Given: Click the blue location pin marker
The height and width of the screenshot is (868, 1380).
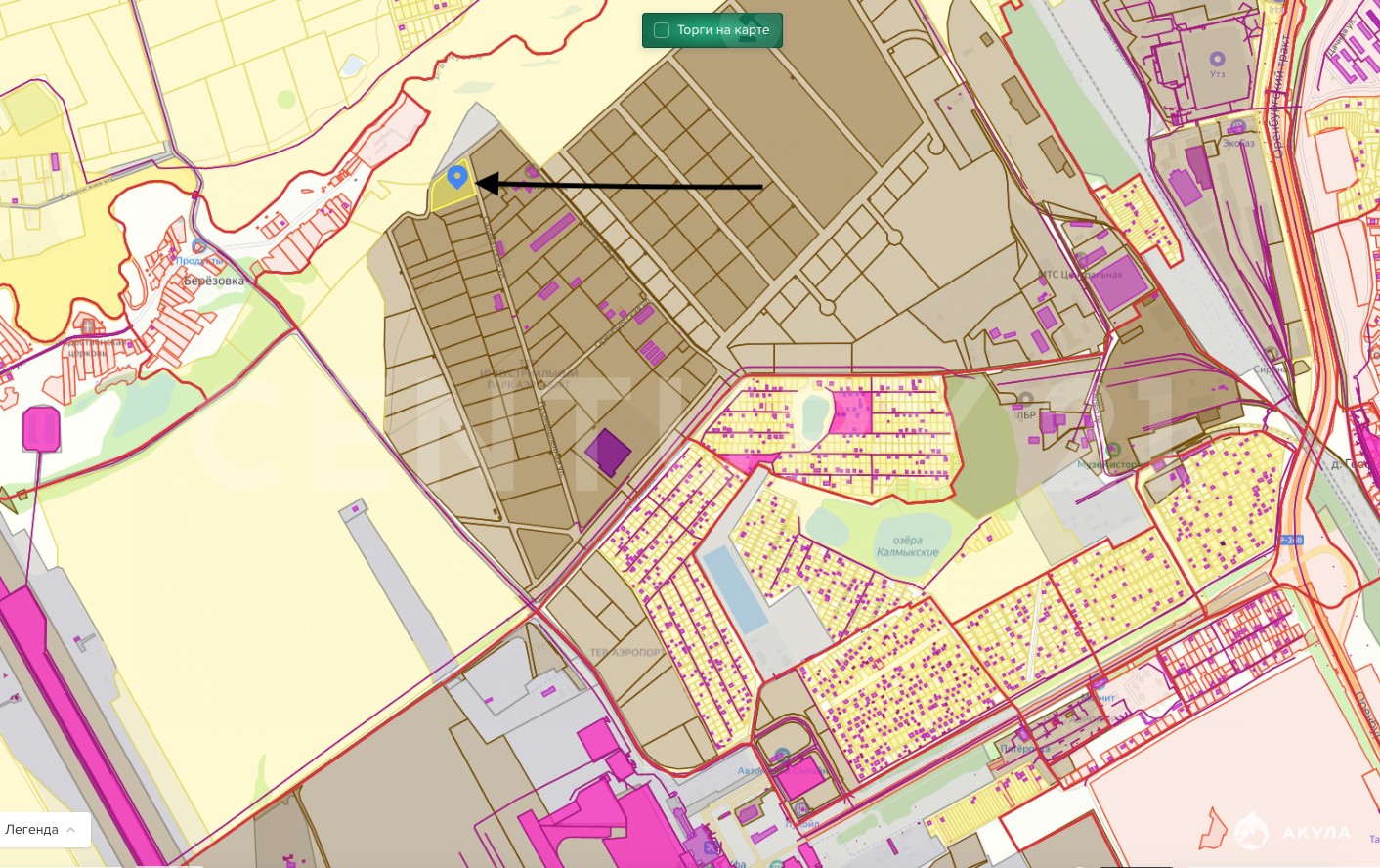Looking at the screenshot, I should coord(456,176).
